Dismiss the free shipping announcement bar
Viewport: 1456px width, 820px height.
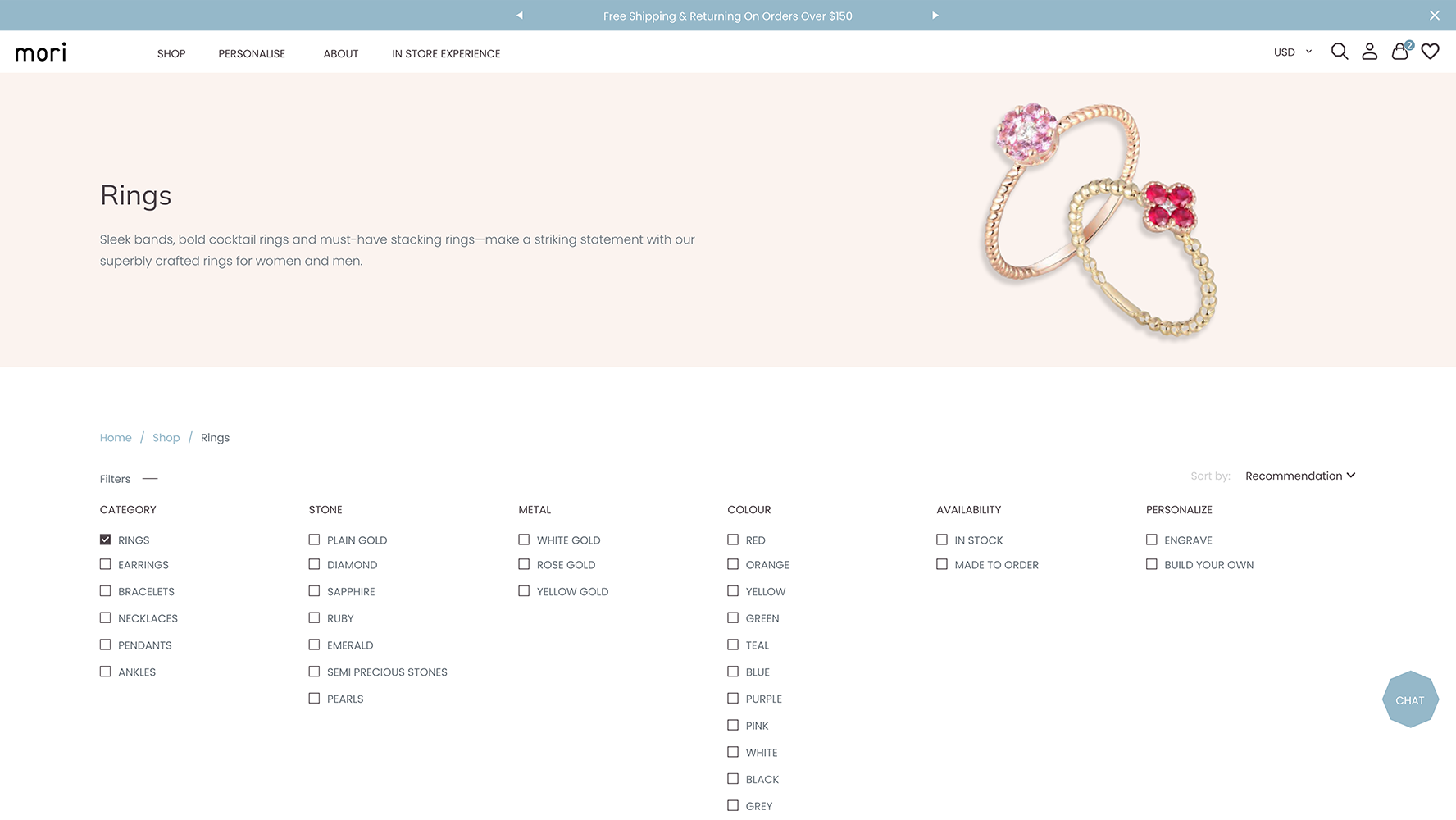pos(1434,16)
